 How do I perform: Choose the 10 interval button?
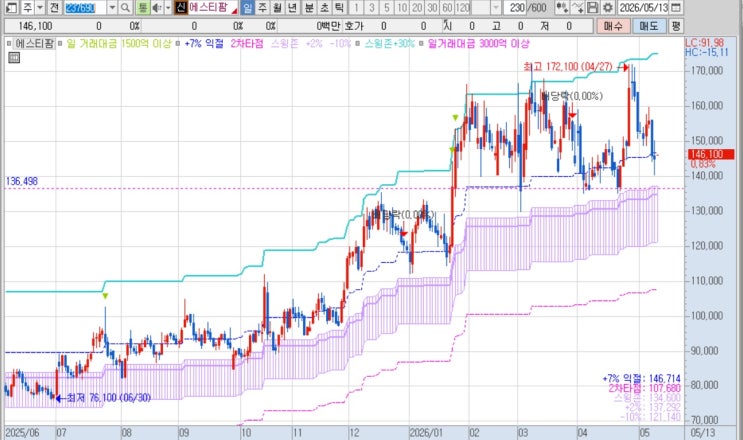point(402,8)
